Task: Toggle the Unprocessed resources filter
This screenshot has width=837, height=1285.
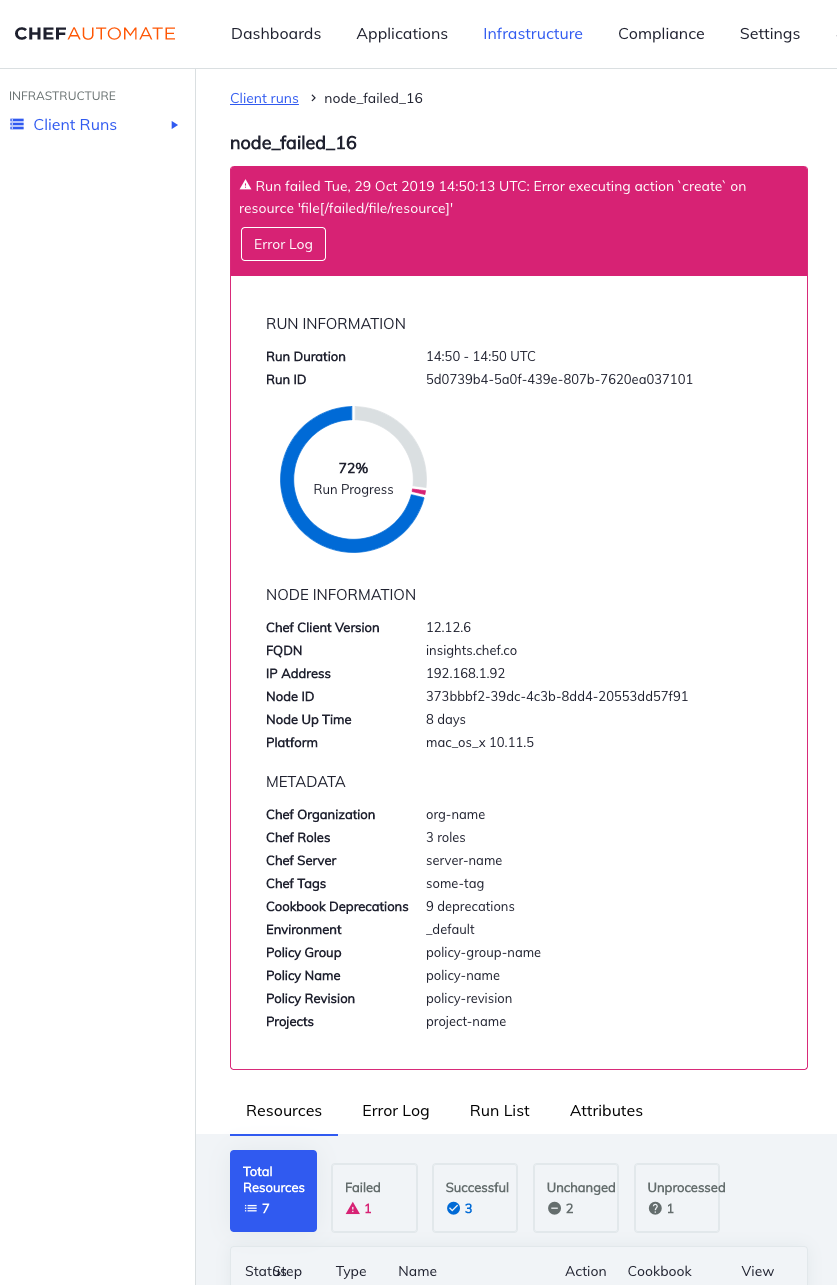Action: pyautogui.click(x=676, y=1198)
